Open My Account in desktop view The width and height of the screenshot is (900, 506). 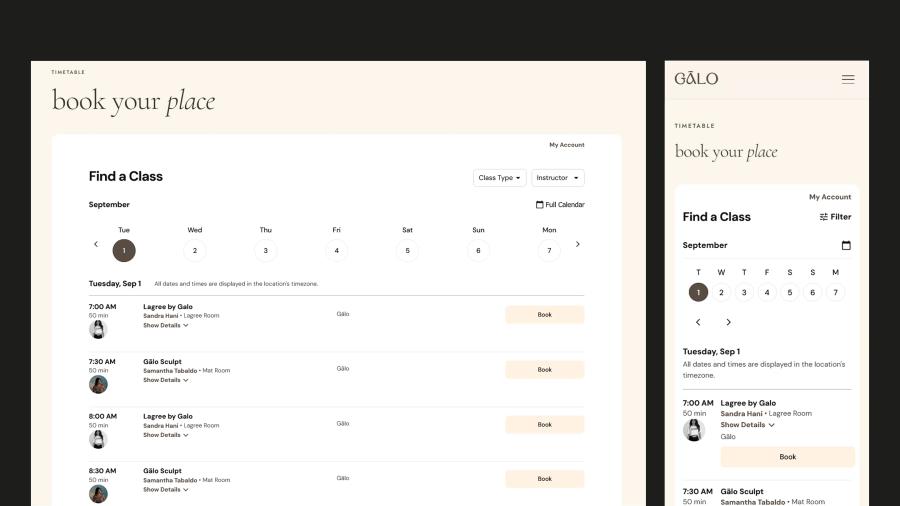tap(567, 145)
